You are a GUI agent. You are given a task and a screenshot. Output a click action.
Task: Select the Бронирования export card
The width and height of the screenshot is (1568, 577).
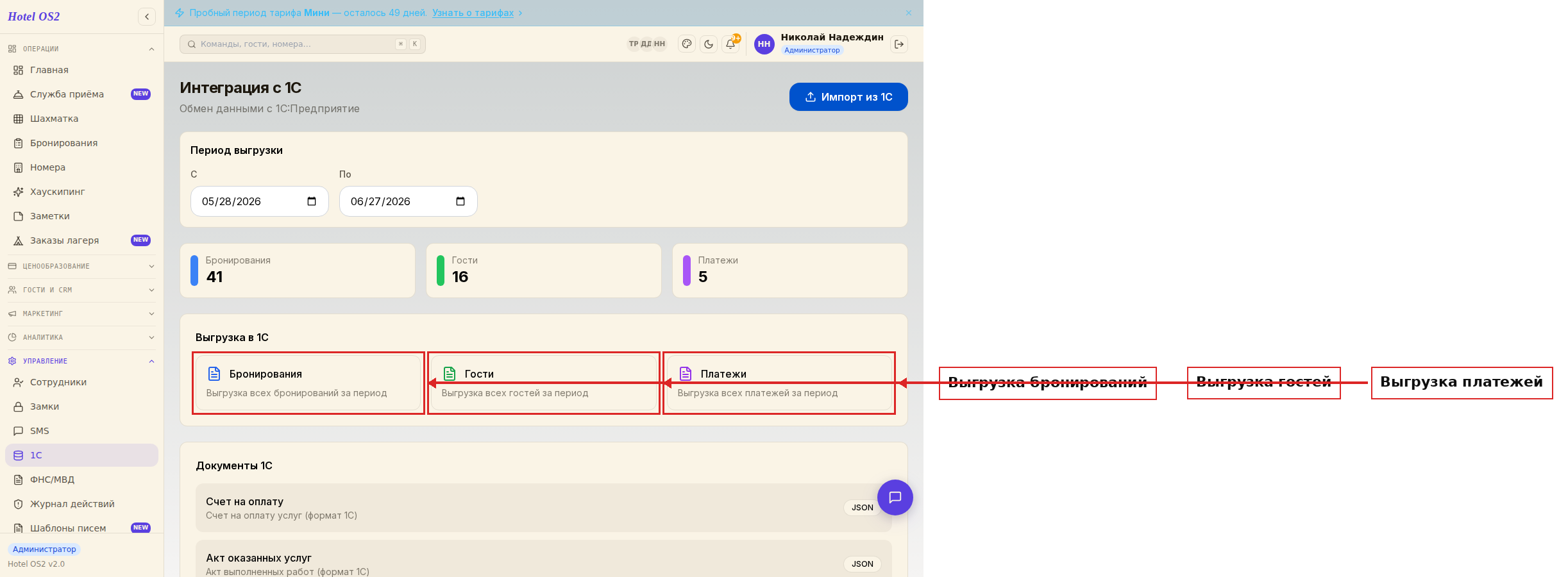click(x=308, y=383)
